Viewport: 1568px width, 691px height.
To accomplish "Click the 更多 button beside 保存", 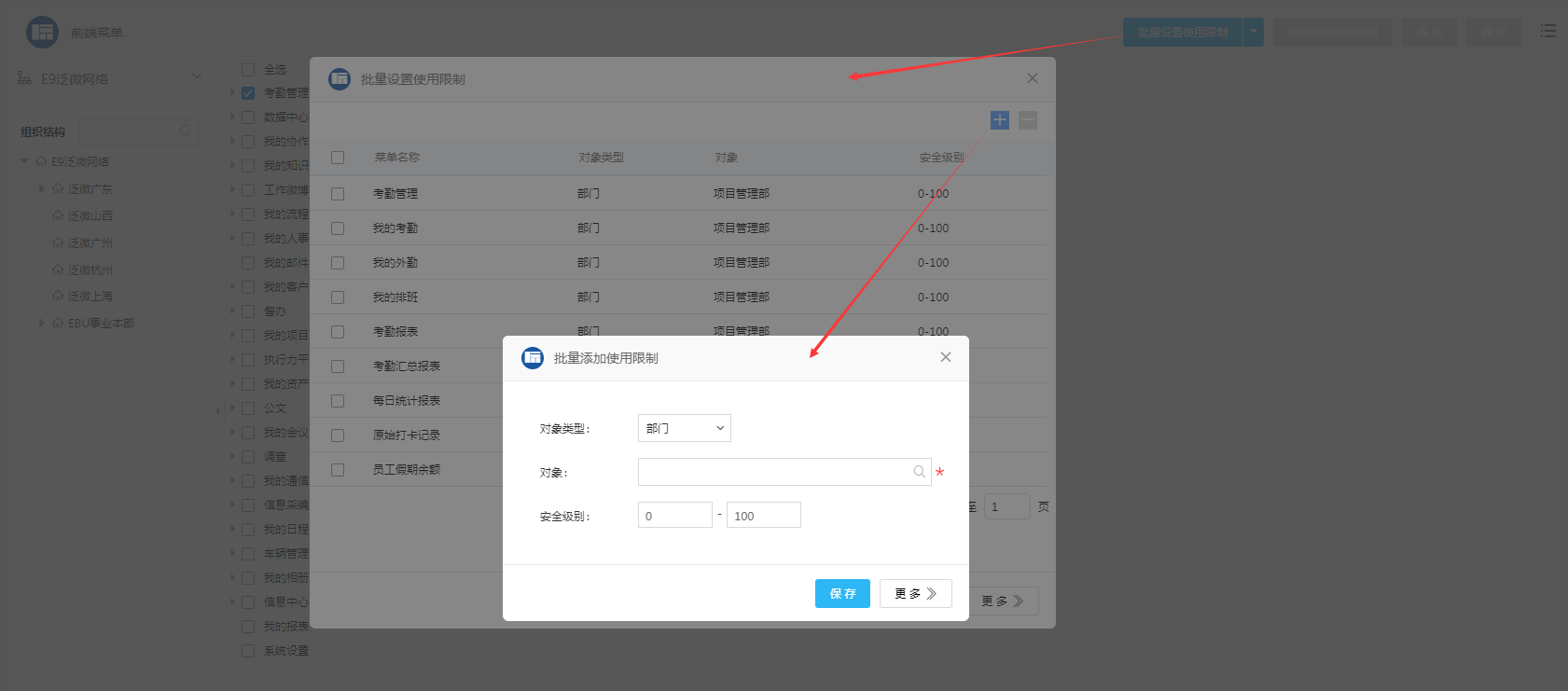I will (x=915, y=593).
